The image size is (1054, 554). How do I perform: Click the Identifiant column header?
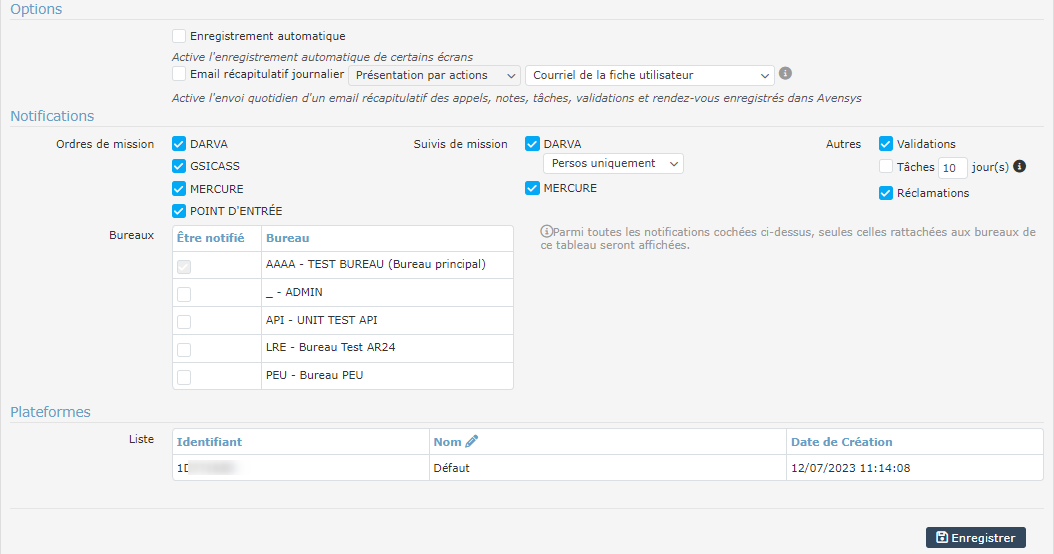coord(209,442)
